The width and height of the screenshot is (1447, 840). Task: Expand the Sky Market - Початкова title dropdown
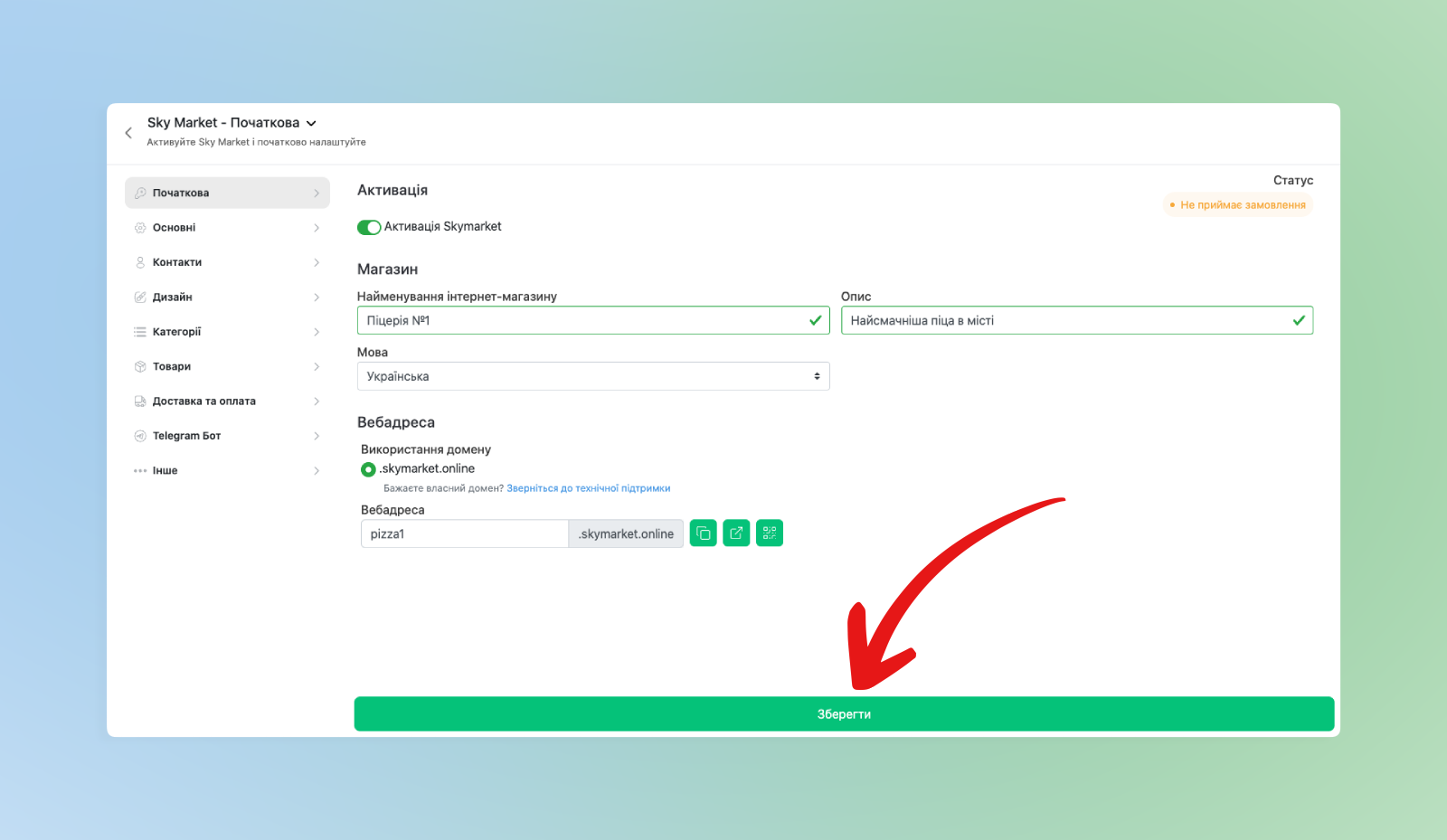tap(311, 123)
